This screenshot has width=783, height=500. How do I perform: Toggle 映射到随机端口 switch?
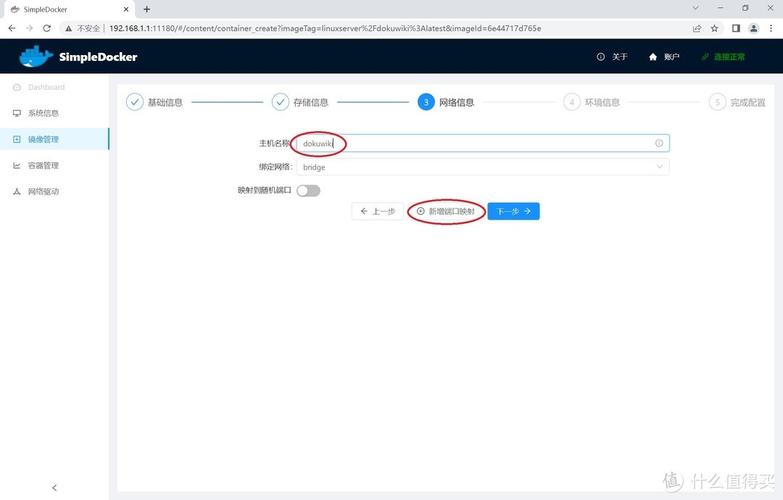pos(308,191)
